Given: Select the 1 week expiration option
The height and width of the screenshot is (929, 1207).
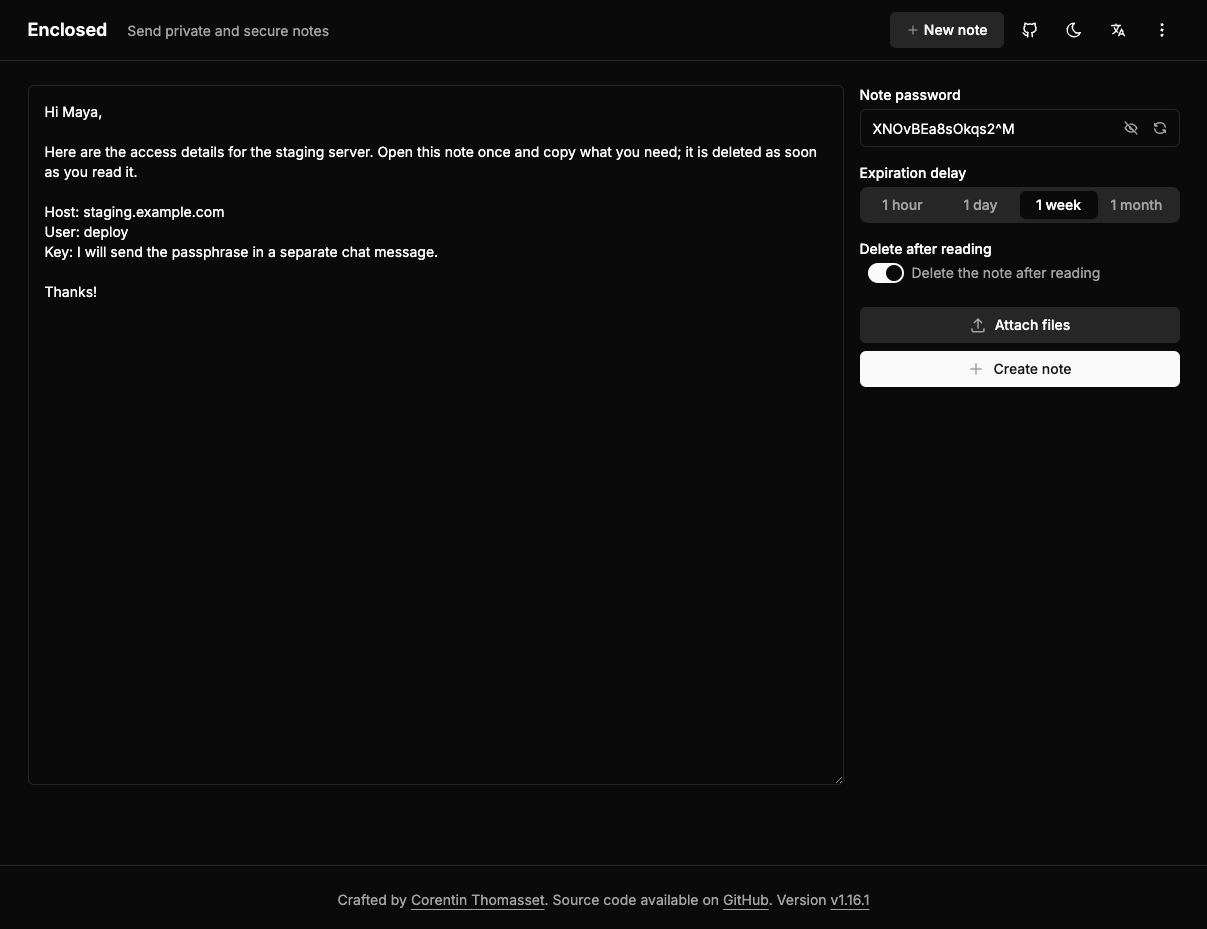Looking at the screenshot, I should [1058, 205].
